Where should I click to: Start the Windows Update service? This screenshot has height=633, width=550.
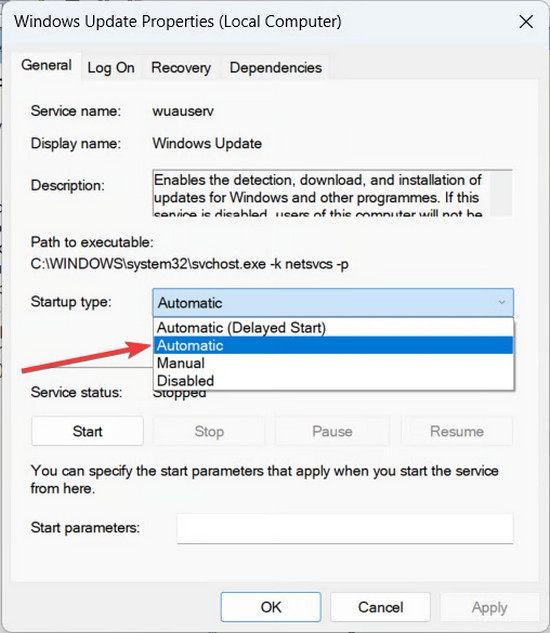[x=87, y=431]
